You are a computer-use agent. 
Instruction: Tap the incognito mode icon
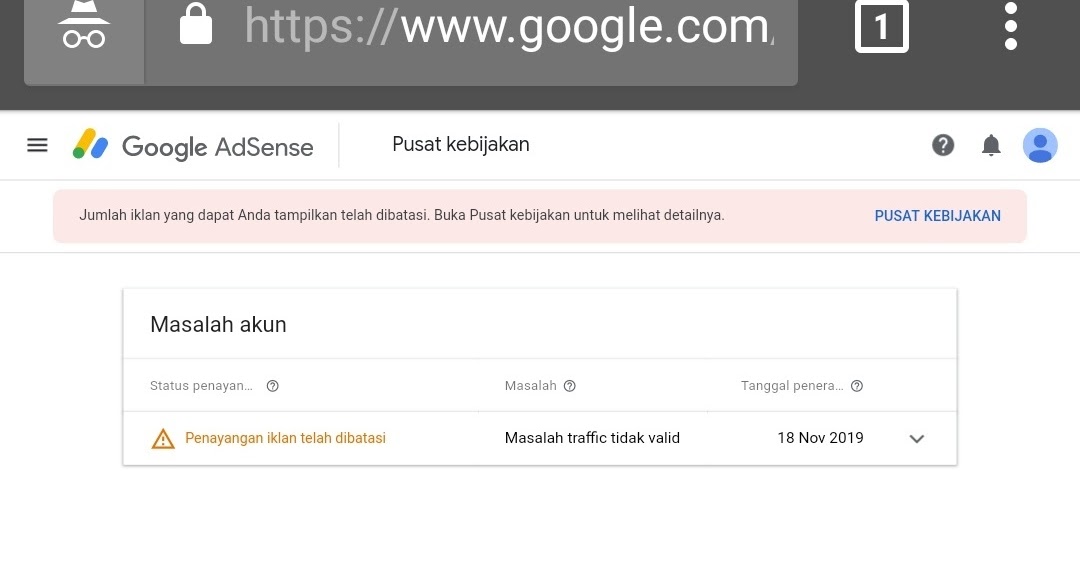click(x=84, y=26)
